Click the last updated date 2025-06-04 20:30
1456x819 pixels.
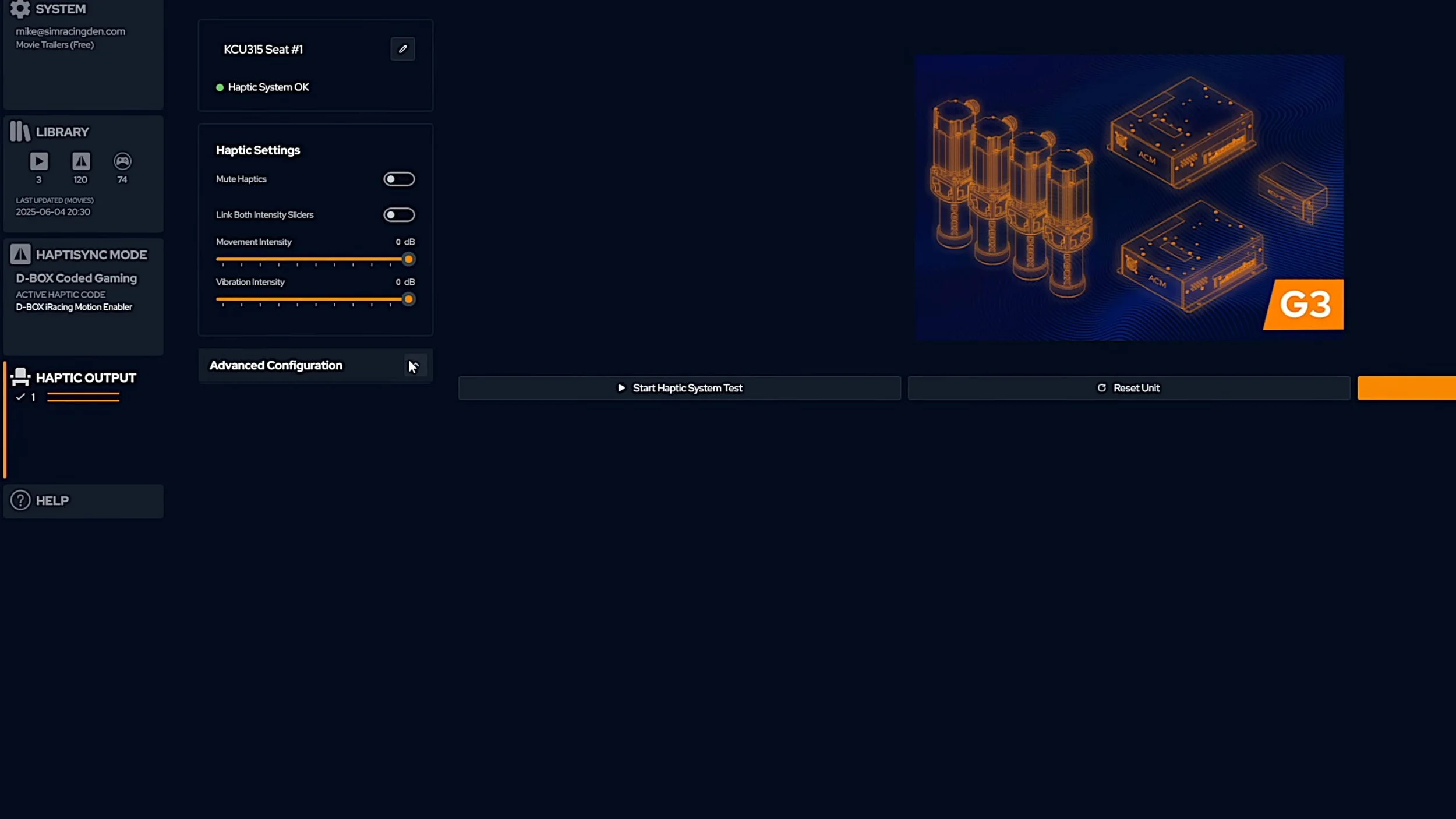(53, 212)
